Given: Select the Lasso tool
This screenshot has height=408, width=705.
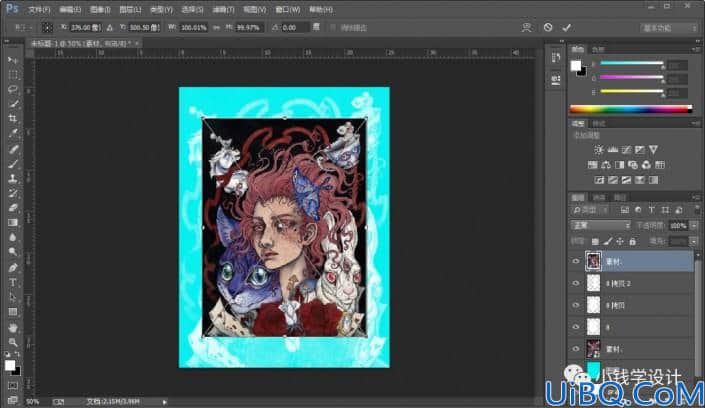Looking at the screenshot, I should click(x=13, y=89).
